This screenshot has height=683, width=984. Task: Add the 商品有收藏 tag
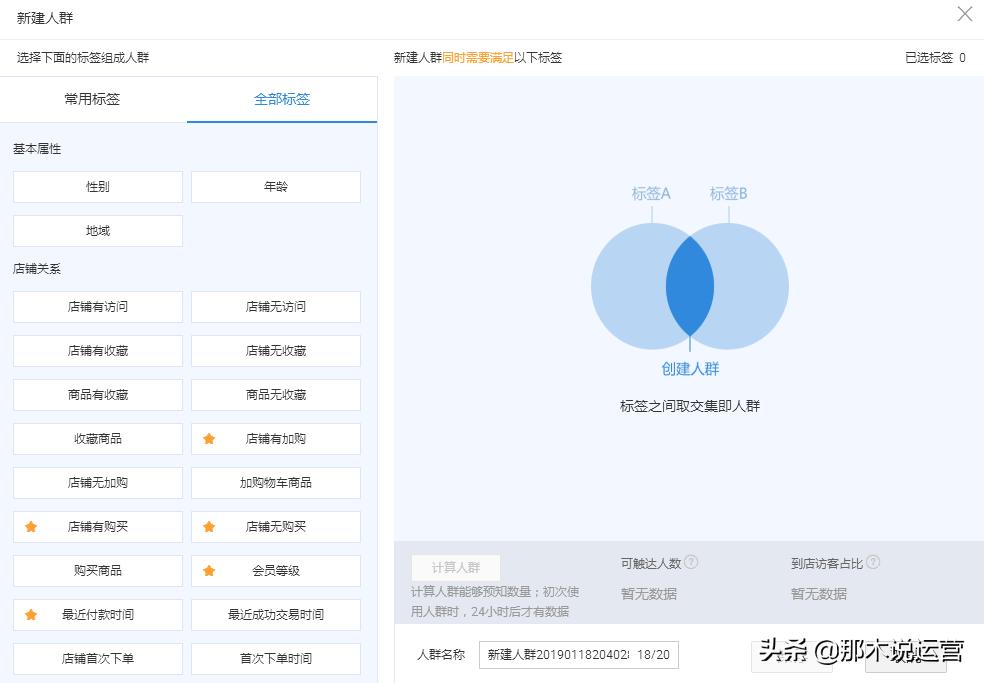[x=97, y=394]
